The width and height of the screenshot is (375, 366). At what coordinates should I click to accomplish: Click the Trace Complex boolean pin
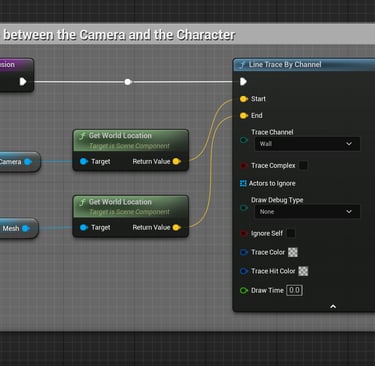[x=244, y=166]
